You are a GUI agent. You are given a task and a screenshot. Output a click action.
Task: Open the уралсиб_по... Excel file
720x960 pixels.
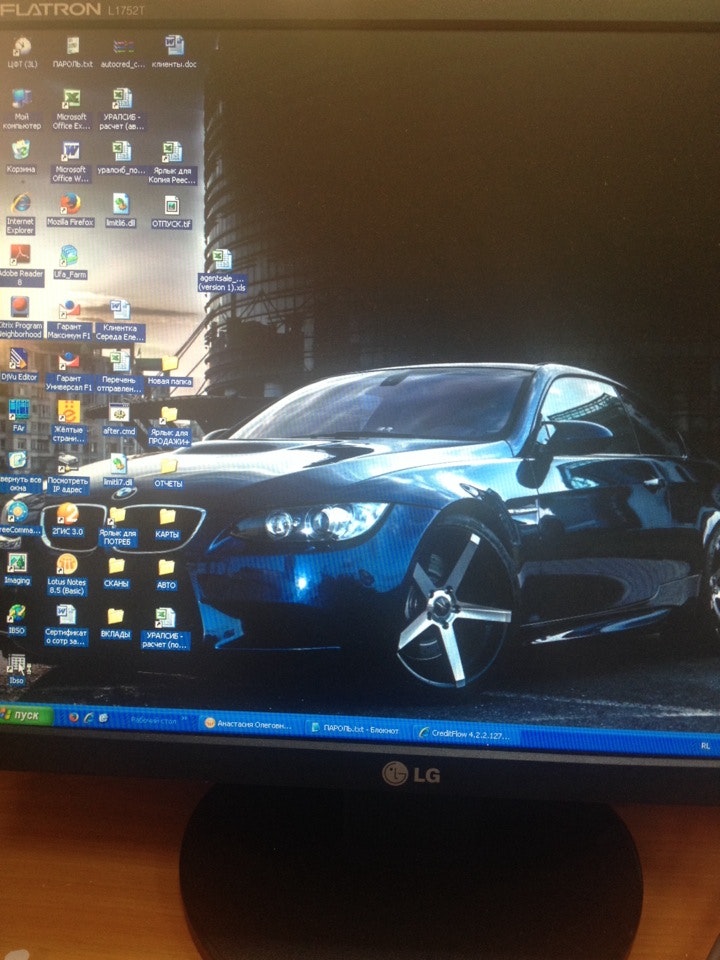pos(121,157)
